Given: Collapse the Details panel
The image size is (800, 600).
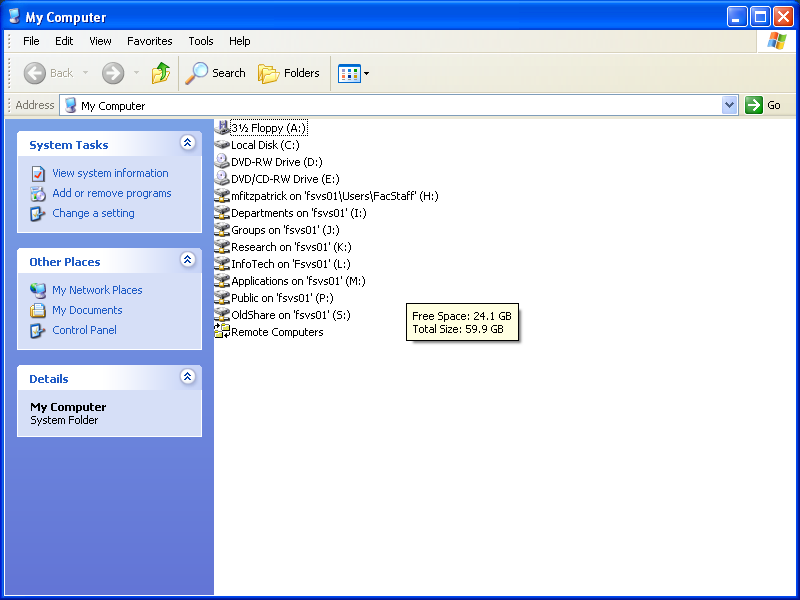Looking at the screenshot, I should point(188,377).
